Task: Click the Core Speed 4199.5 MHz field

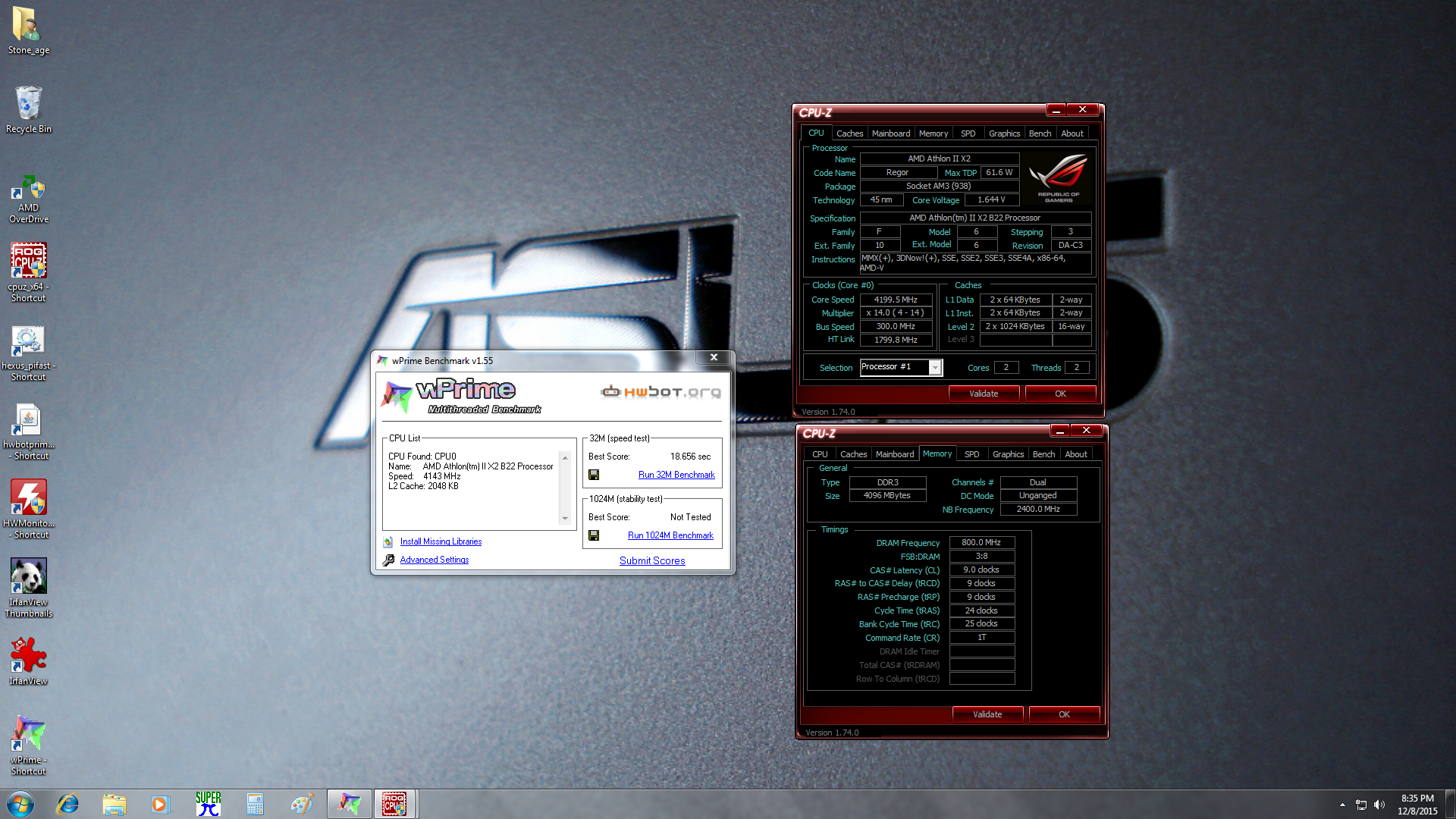Action: point(896,300)
